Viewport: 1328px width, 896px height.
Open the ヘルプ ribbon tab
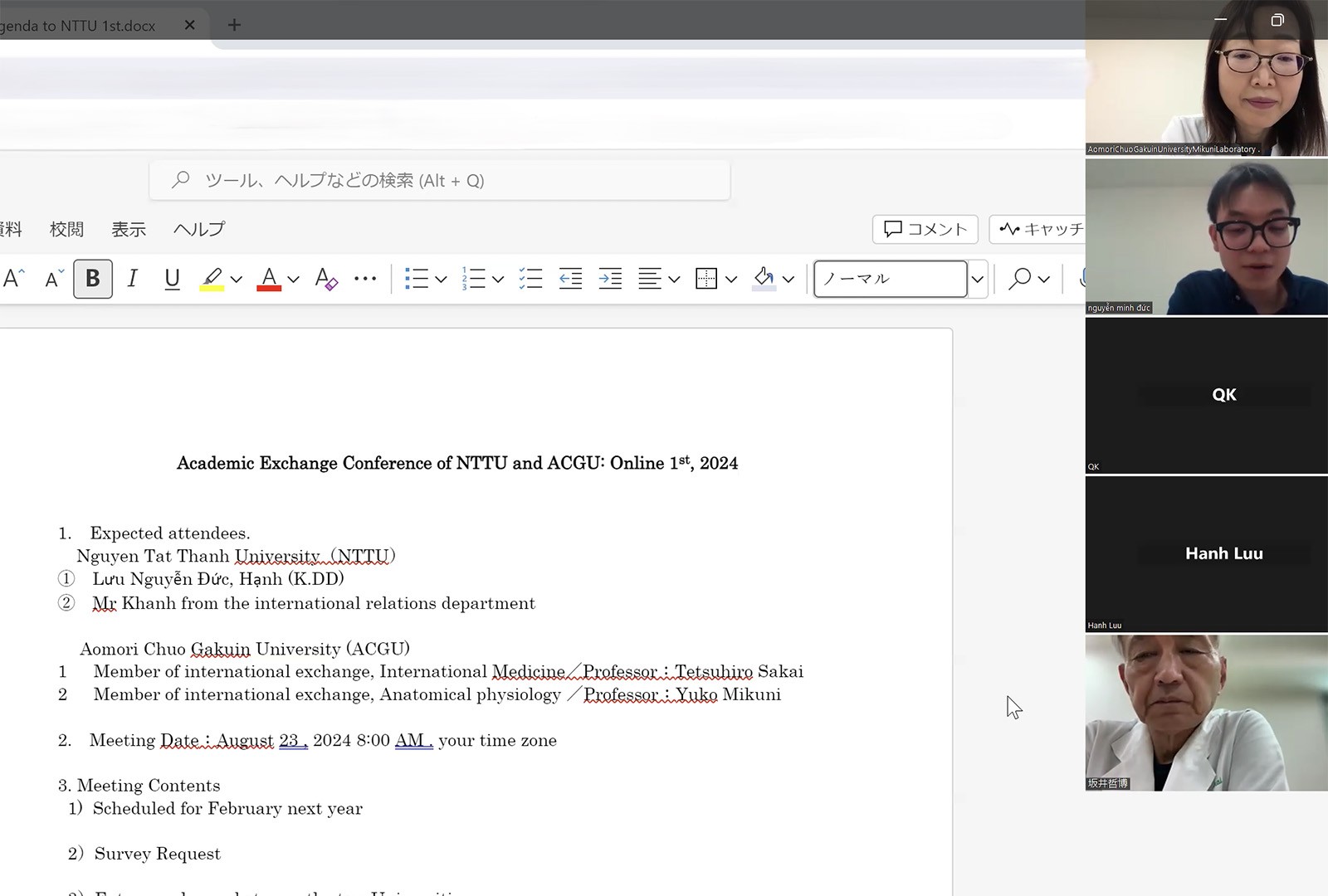[x=199, y=229]
